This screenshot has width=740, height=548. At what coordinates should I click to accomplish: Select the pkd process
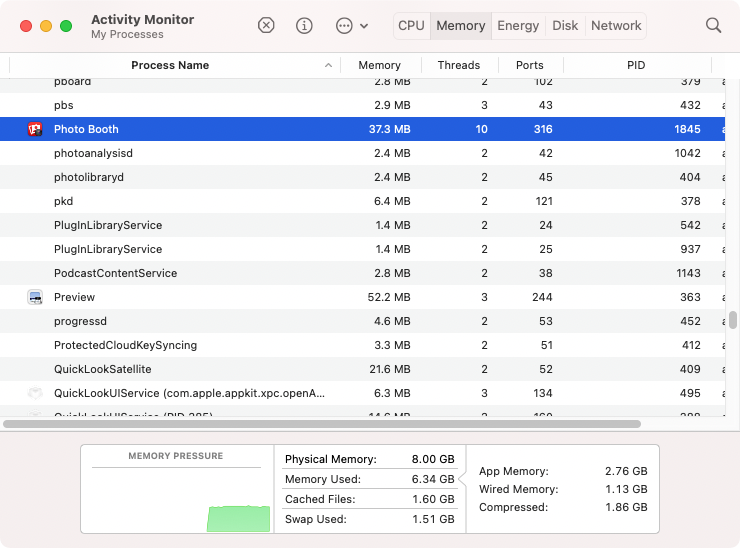pyautogui.click(x=362, y=201)
